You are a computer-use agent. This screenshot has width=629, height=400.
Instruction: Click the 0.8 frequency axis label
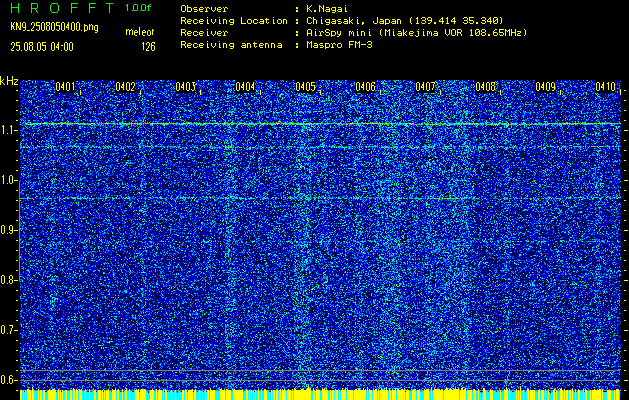[x=8, y=280]
